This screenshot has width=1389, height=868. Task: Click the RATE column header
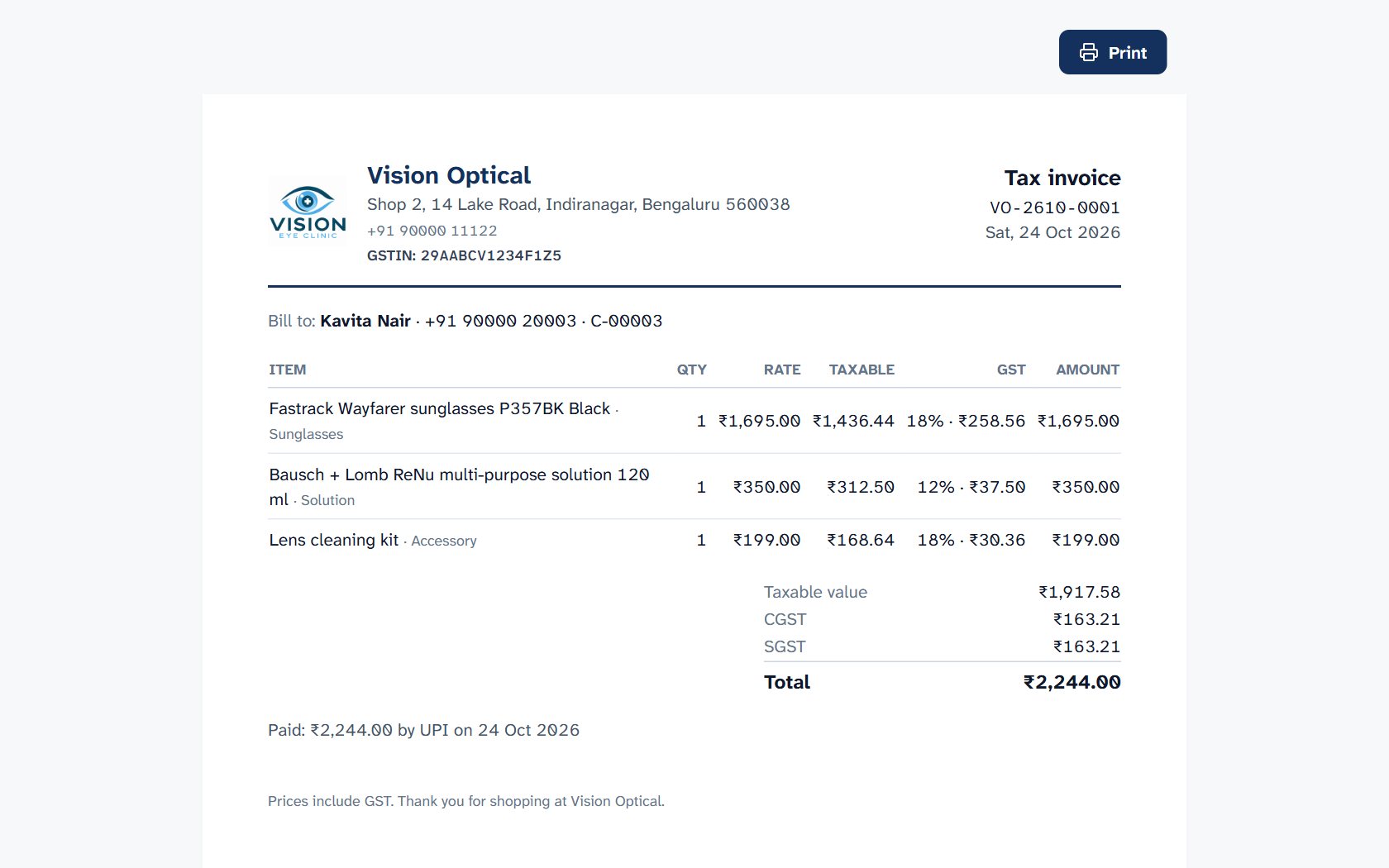[x=782, y=370]
